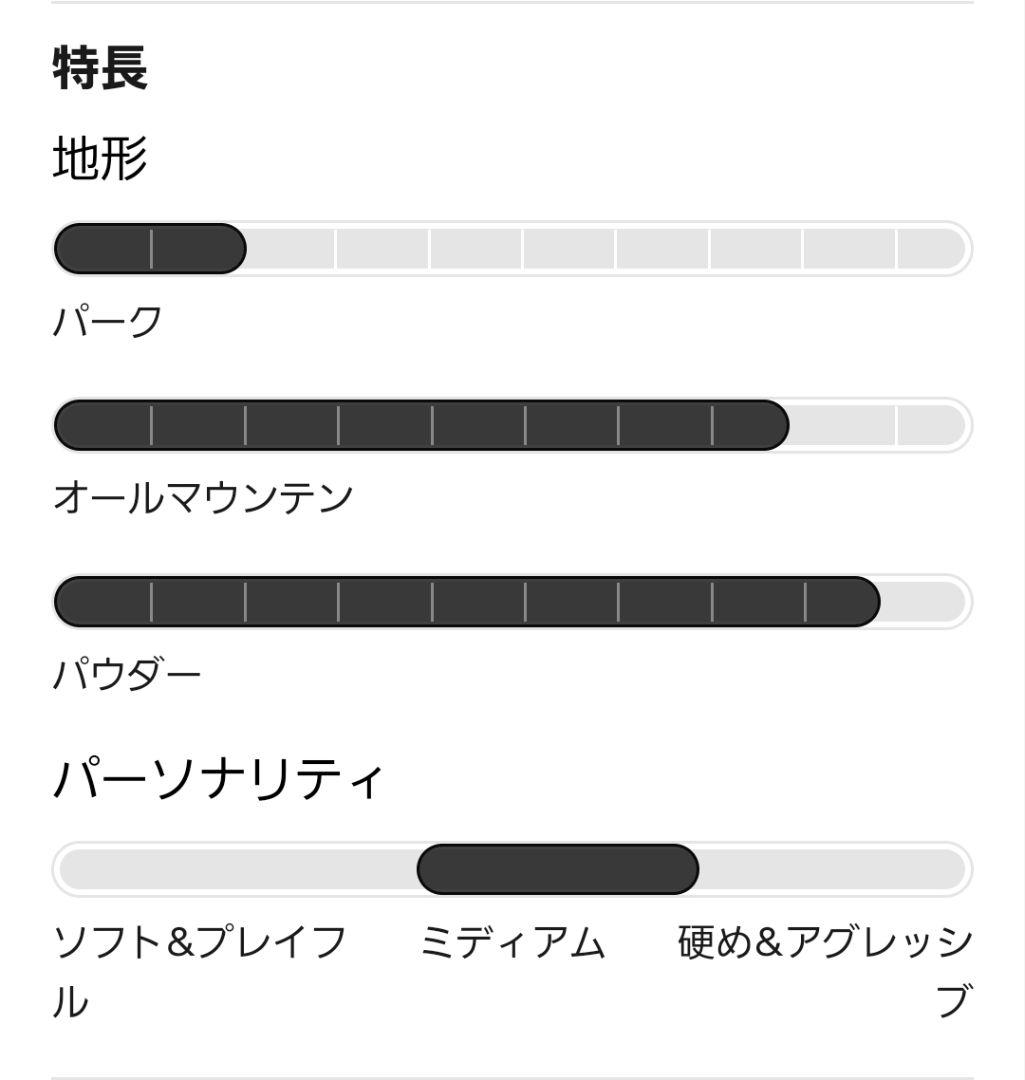Select the パウダー label text
This screenshot has height=1080, width=1025.
[127, 675]
